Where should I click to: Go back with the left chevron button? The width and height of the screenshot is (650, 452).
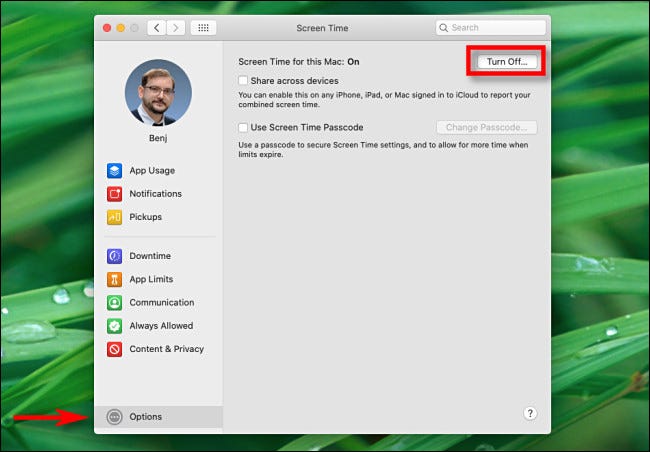157,28
